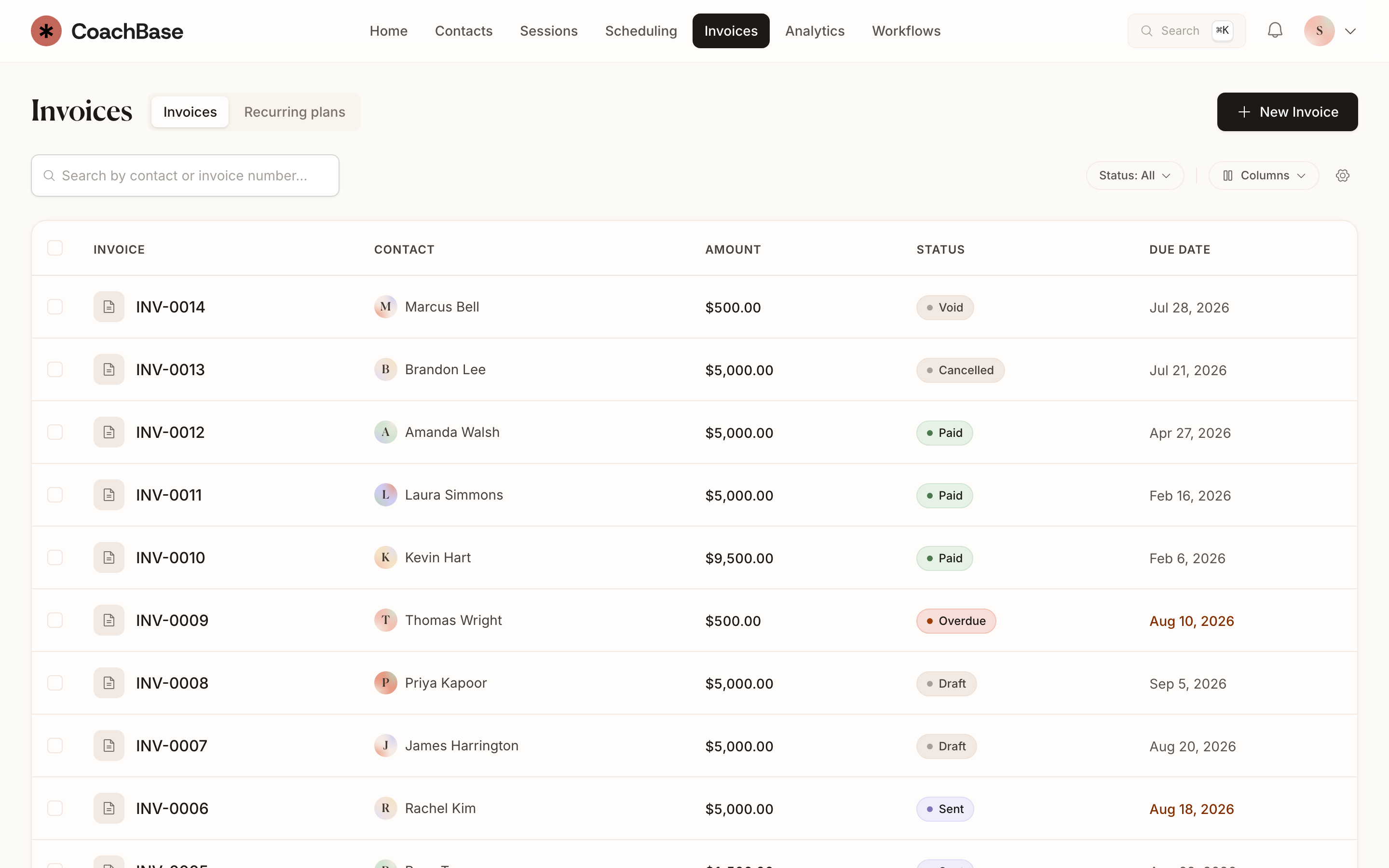Click the Kevin Hart contact name

pyautogui.click(x=437, y=557)
